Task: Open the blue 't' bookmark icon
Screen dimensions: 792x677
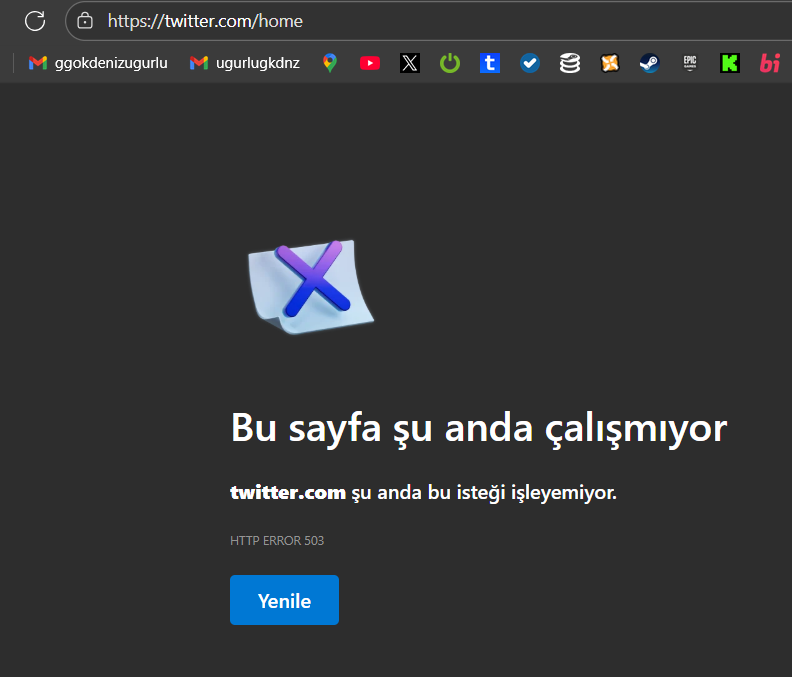Action: [x=489, y=63]
